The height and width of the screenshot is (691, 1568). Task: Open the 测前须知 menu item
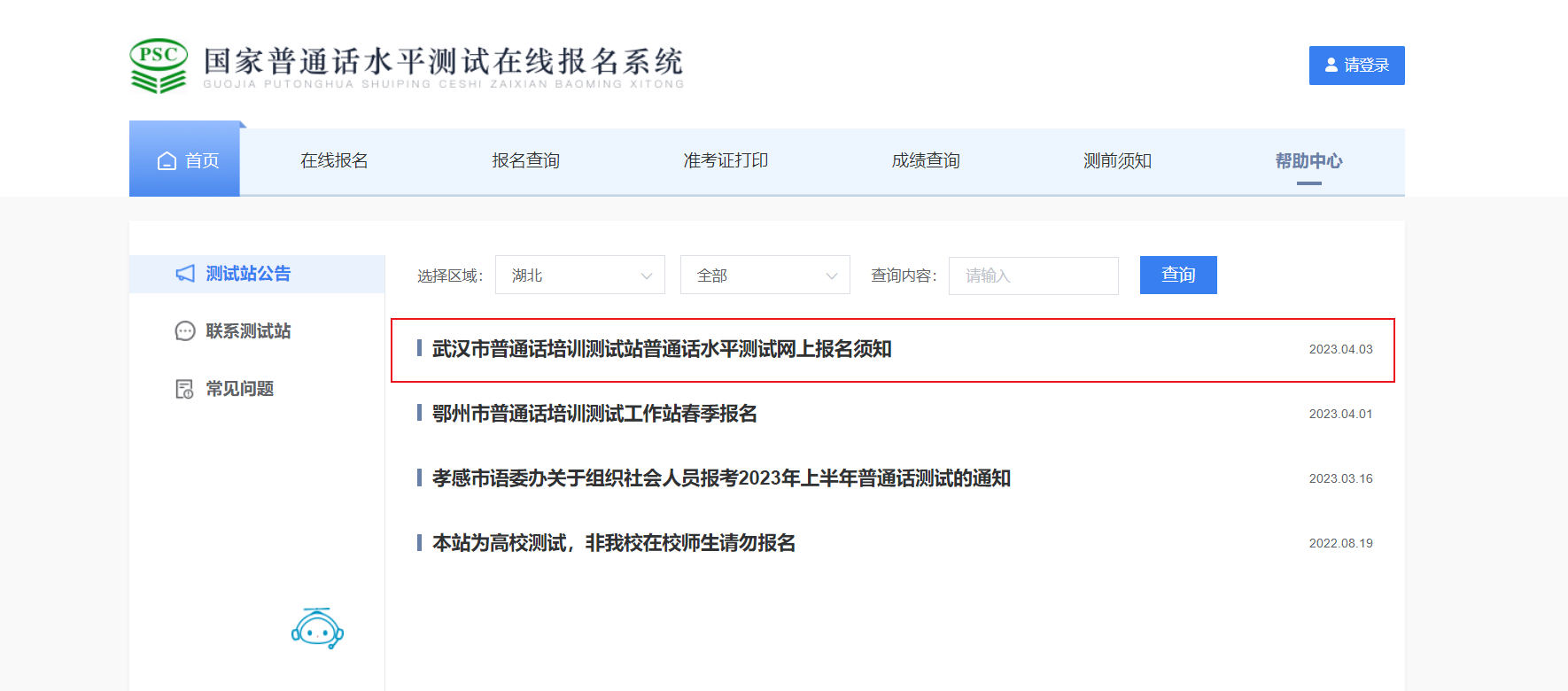pyautogui.click(x=1117, y=160)
